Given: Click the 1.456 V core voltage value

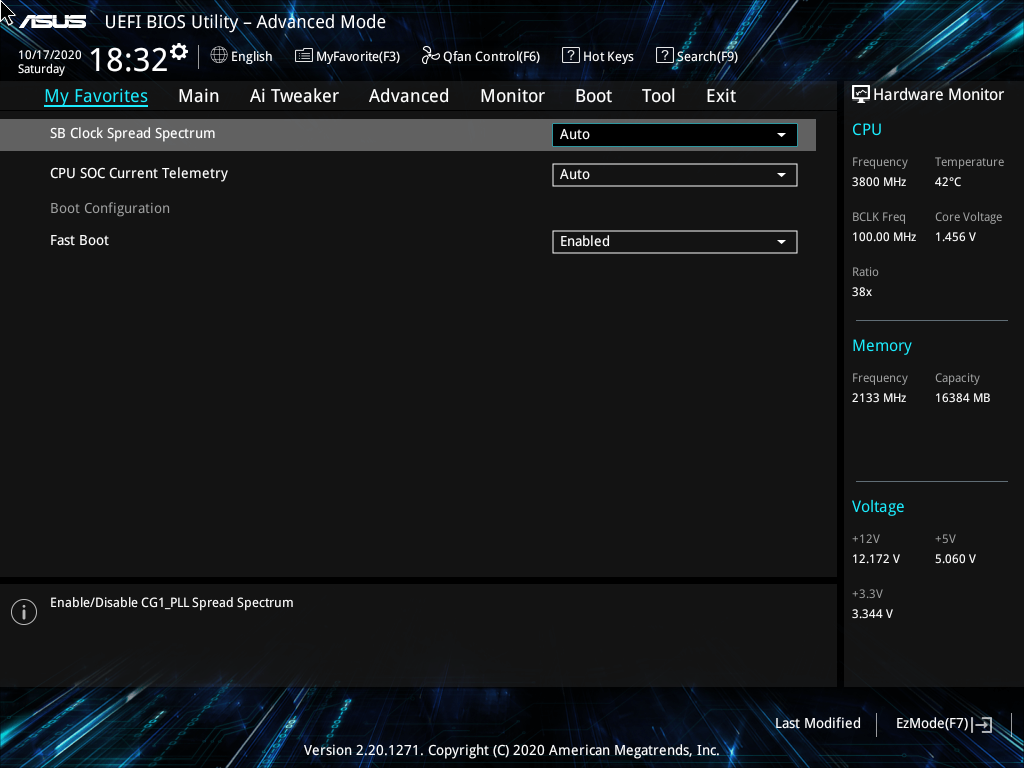Looking at the screenshot, I should 955,237.
